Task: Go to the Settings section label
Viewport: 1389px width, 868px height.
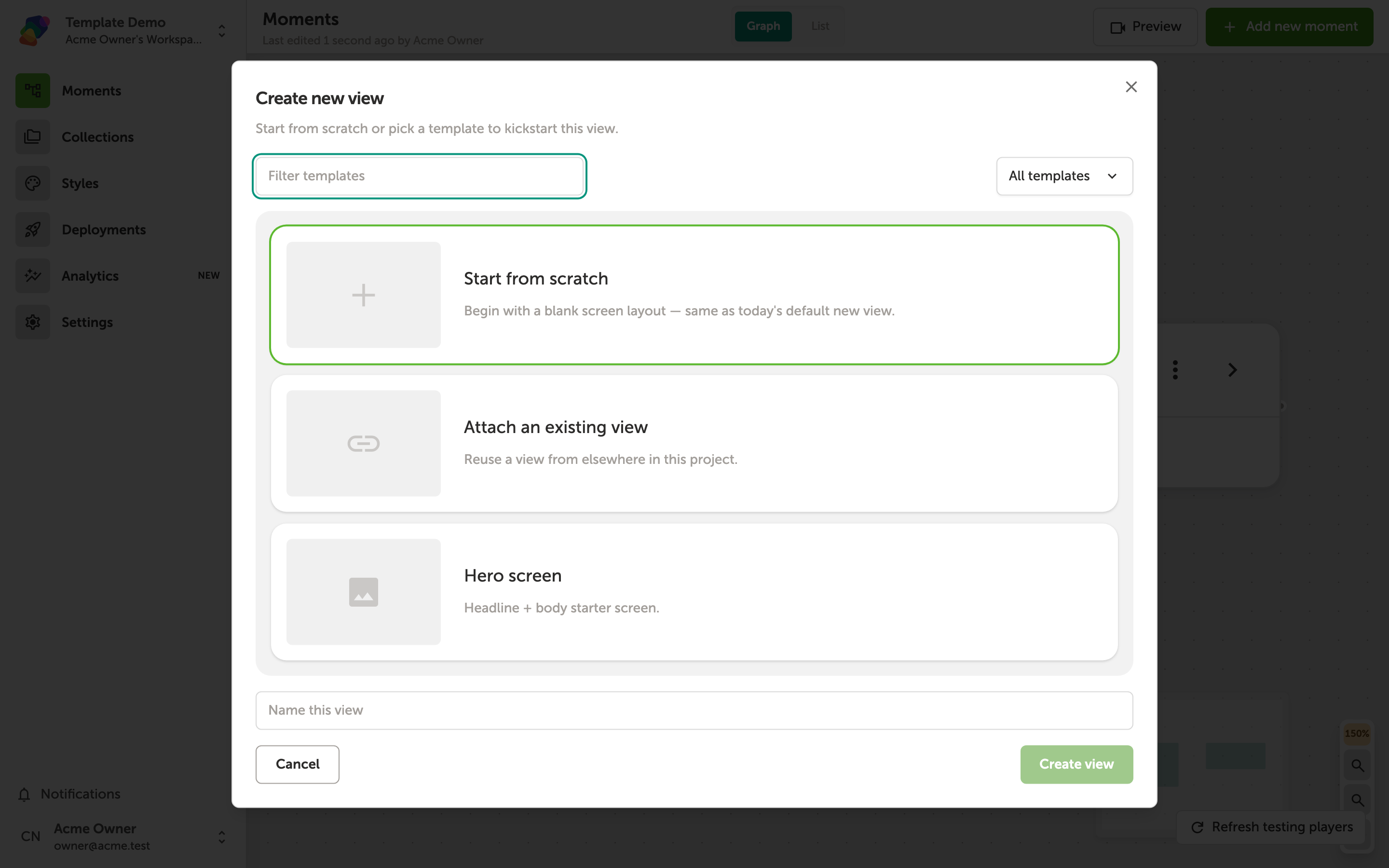Action: coord(87,322)
